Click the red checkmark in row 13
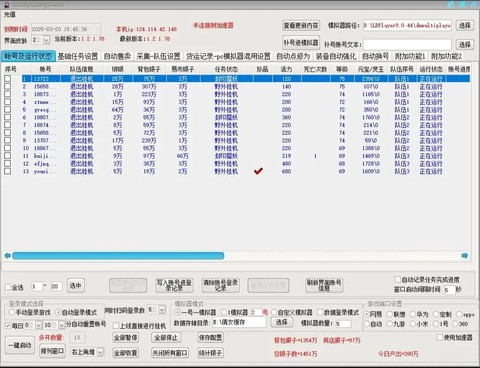480x368 pixels. 258,171
